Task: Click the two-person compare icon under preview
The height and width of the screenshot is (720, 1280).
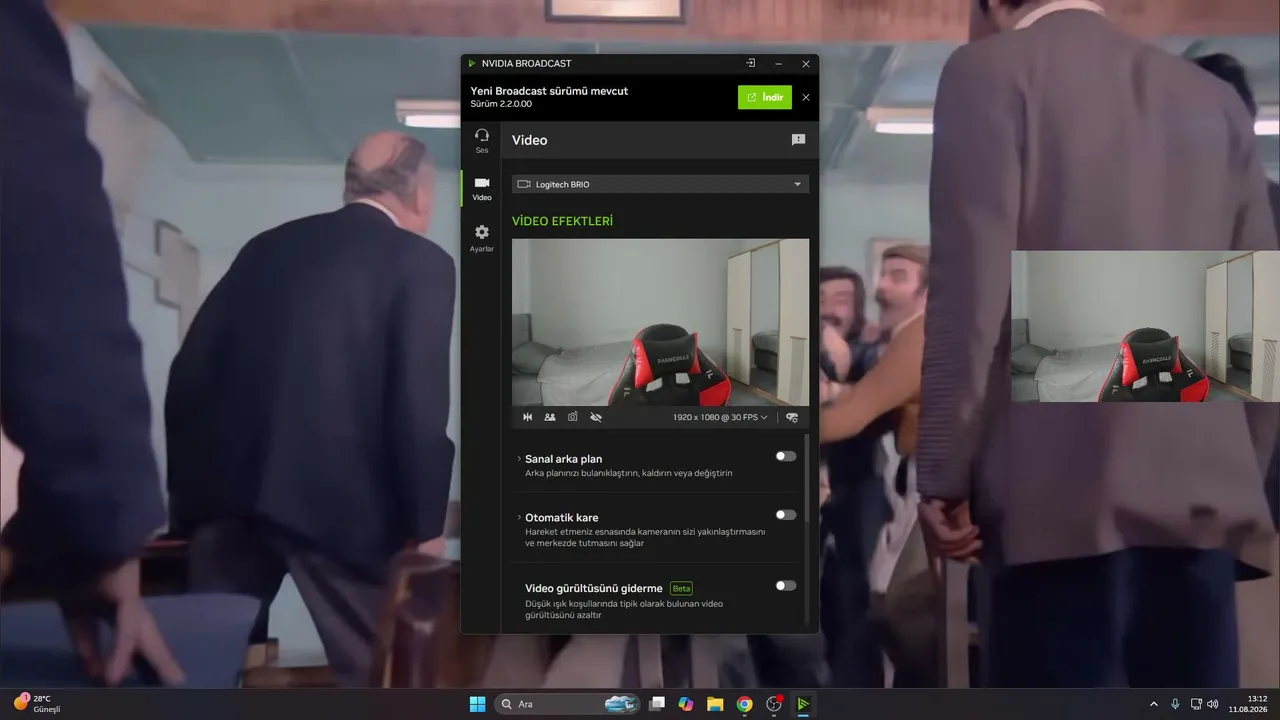Action: click(x=550, y=417)
